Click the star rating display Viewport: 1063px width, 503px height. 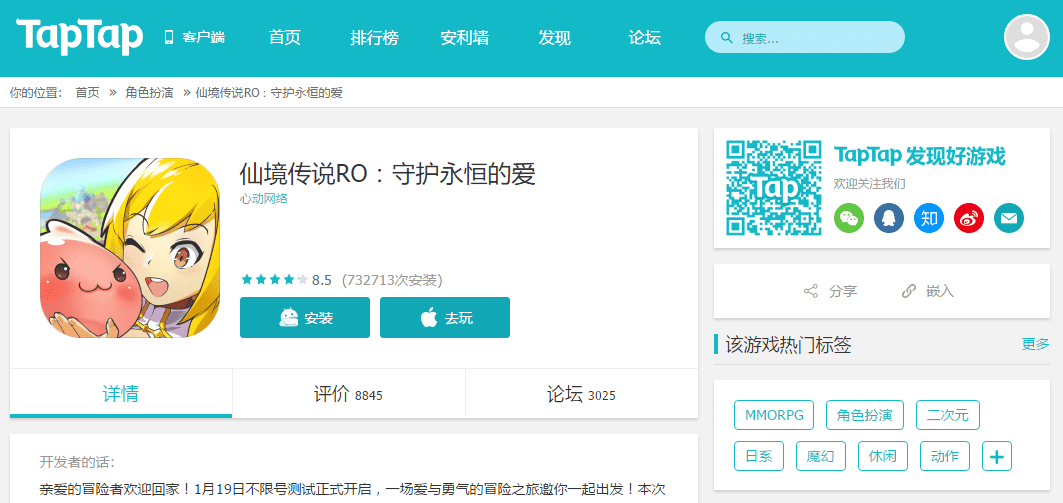pyautogui.click(x=274, y=280)
